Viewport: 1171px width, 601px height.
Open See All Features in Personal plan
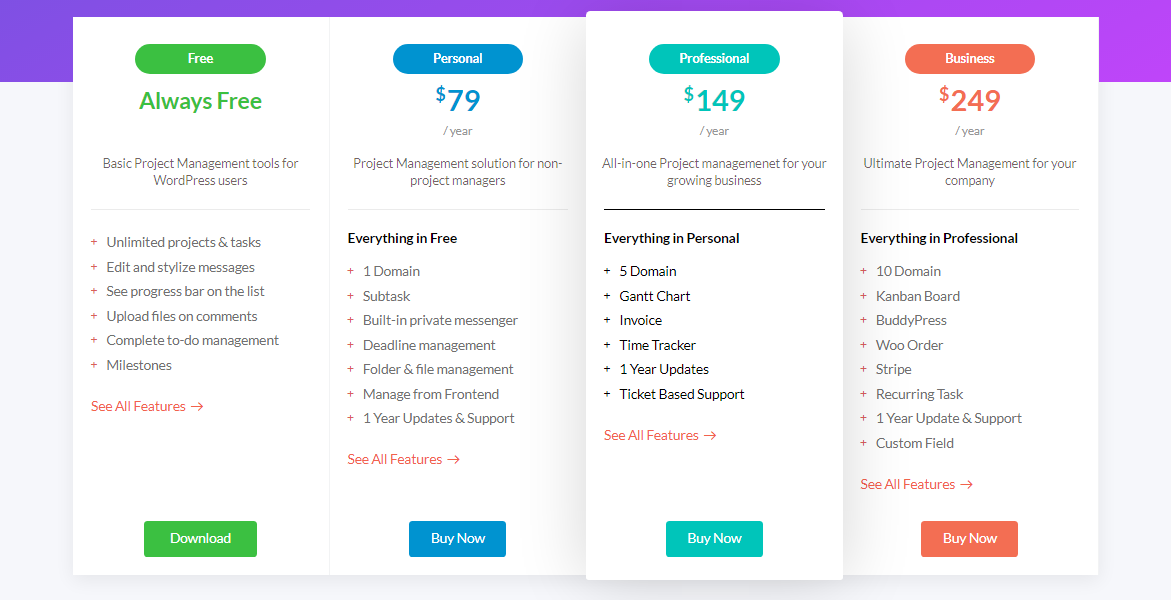tap(403, 459)
